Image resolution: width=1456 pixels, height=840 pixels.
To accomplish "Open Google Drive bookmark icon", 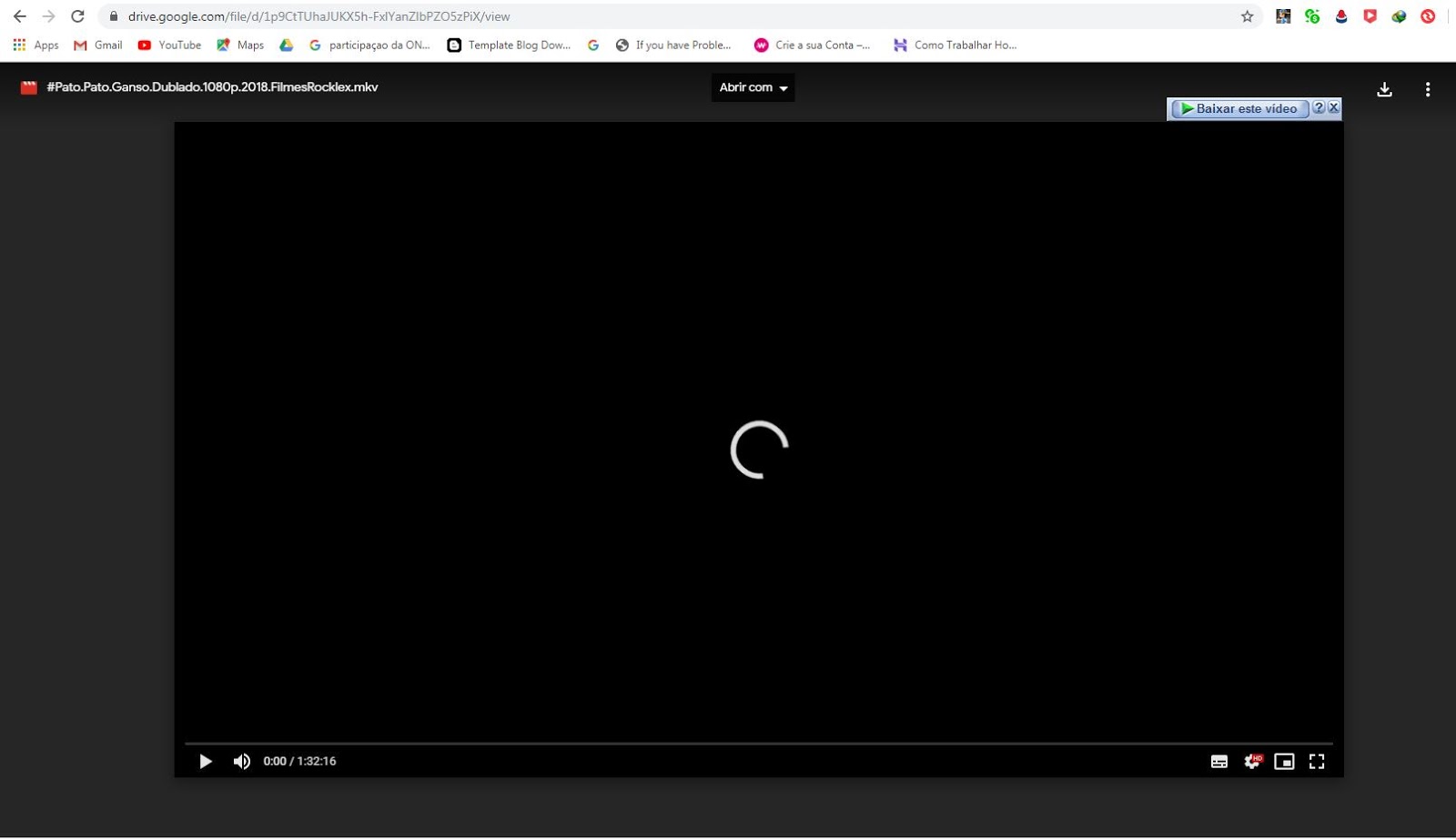I will point(286,45).
